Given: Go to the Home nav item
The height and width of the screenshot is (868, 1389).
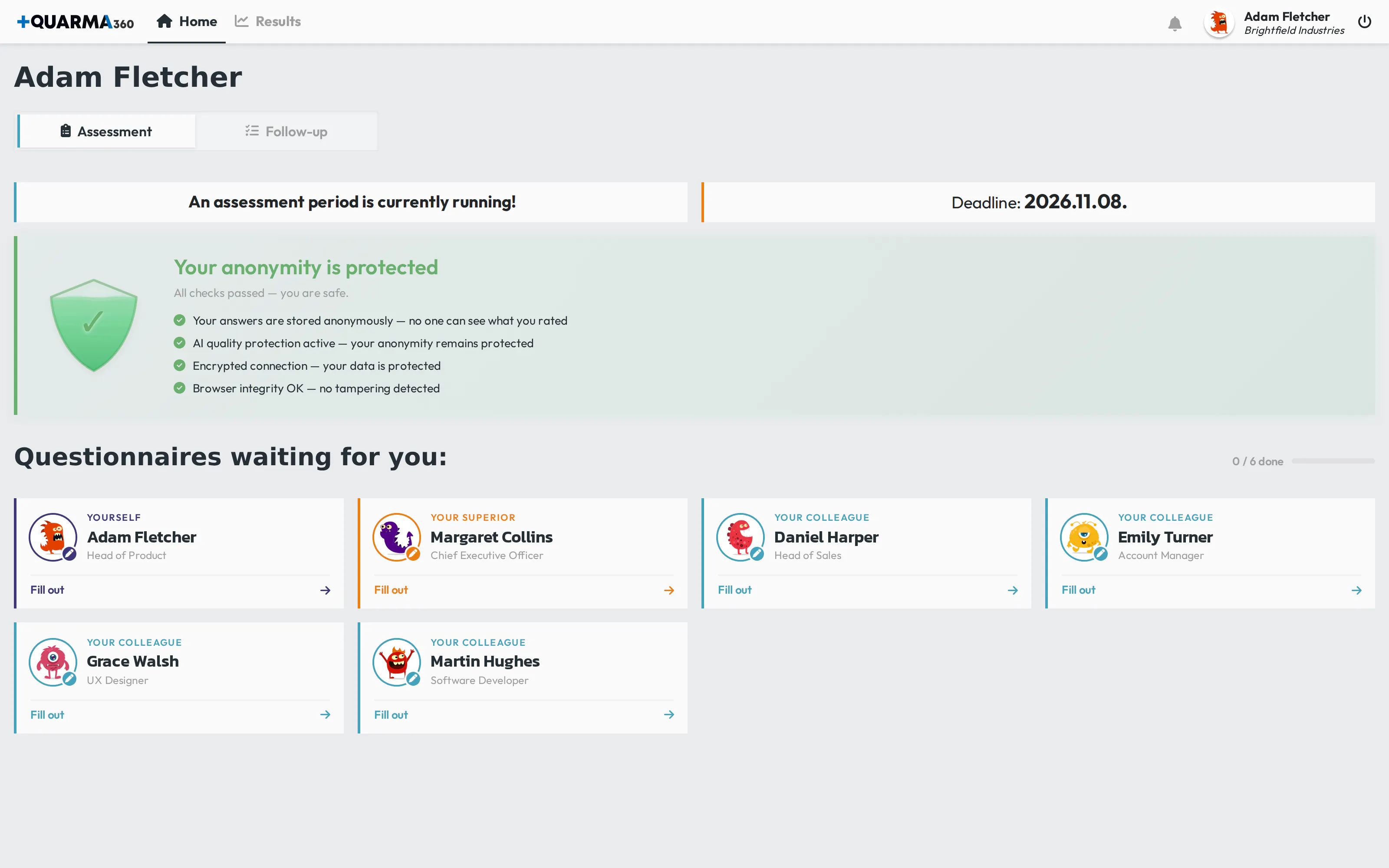Looking at the screenshot, I should (x=187, y=22).
